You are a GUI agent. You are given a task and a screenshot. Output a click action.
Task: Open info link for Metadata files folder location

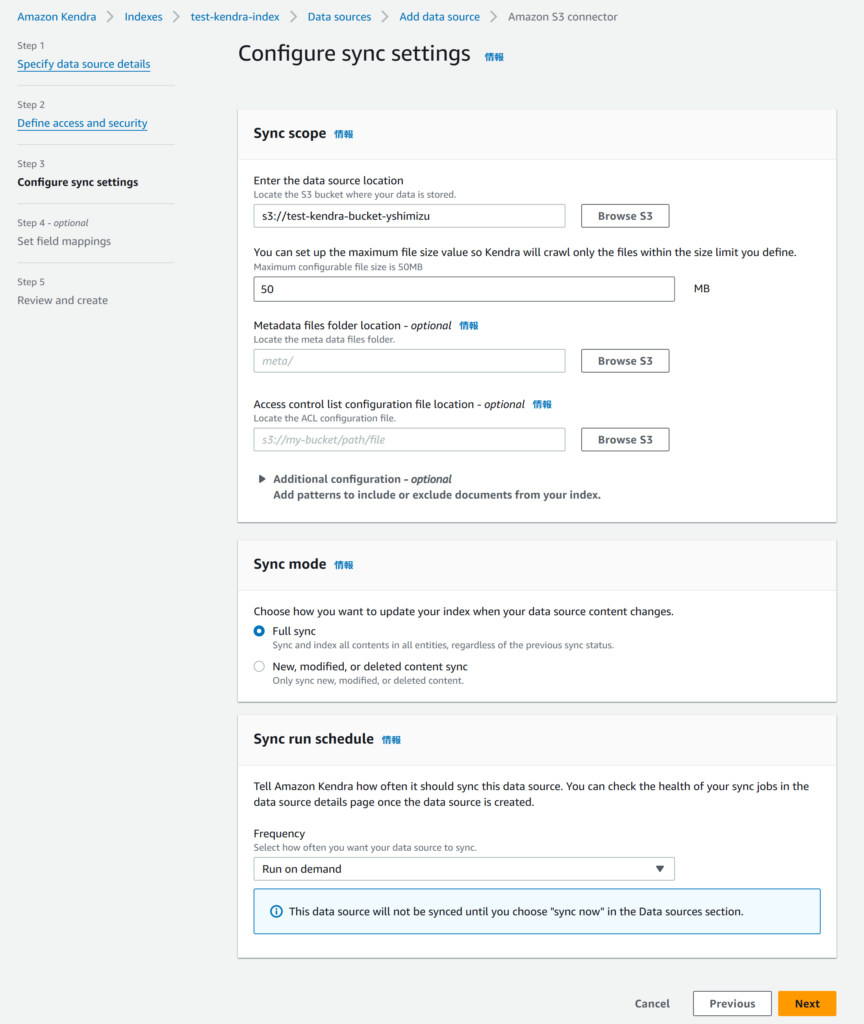pos(469,325)
